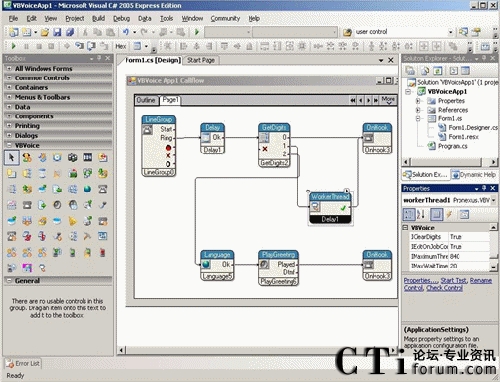
Task: Click the Undo icon in the toolbar
Action: [x=126, y=32]
